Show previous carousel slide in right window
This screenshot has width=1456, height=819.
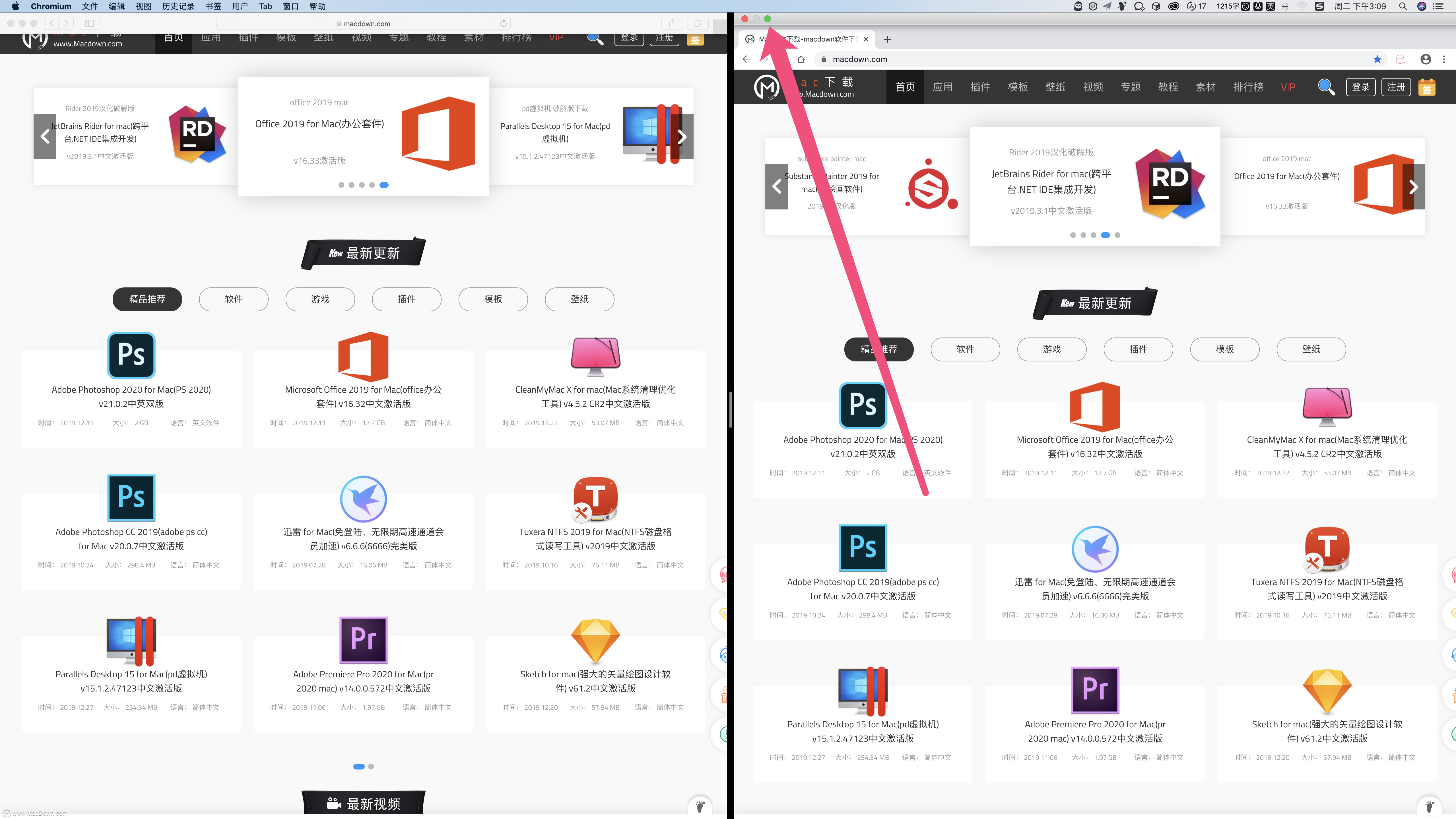pyautogui.click(x=777, y=186)
